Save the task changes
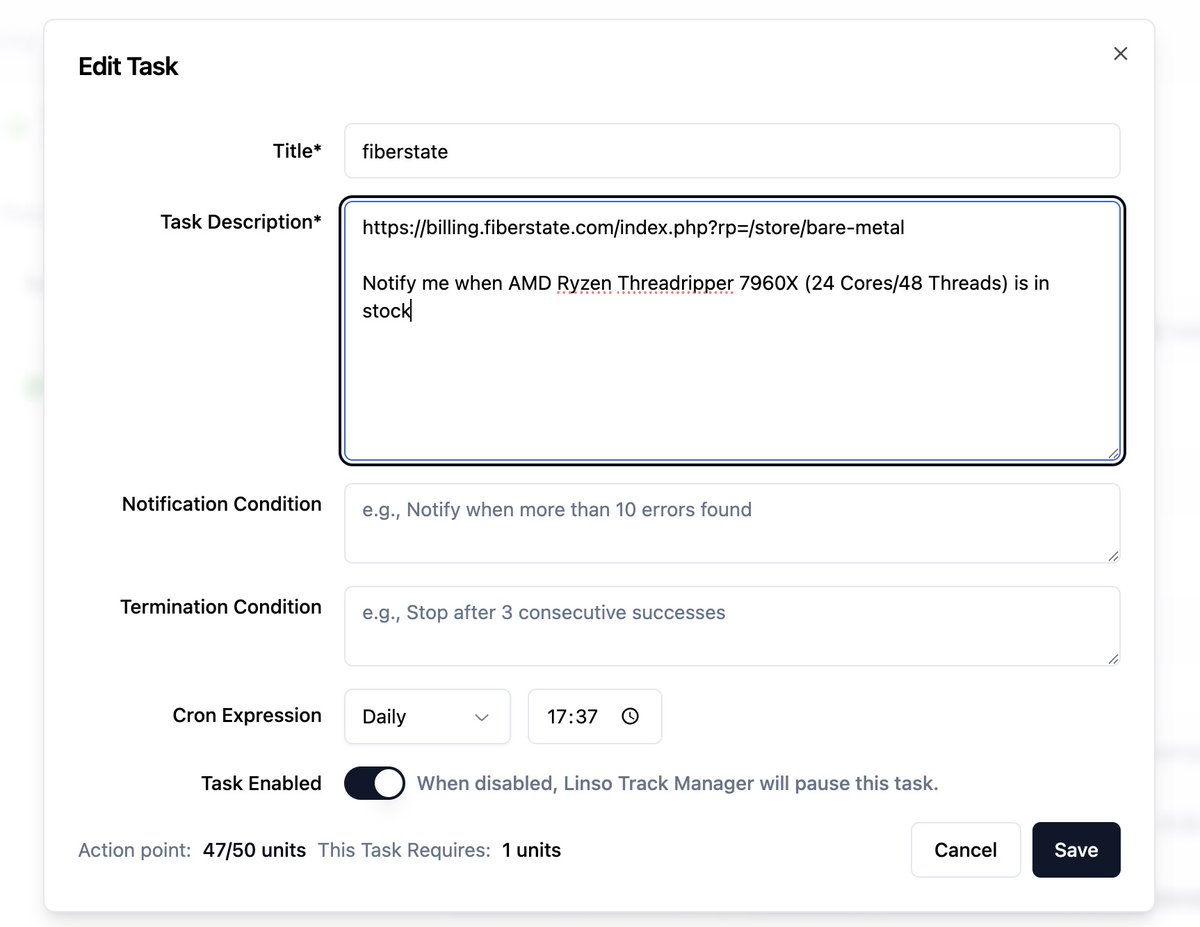Image resolution: width=1200 pixels, height=927 pixels. [x=1076, y=850]
